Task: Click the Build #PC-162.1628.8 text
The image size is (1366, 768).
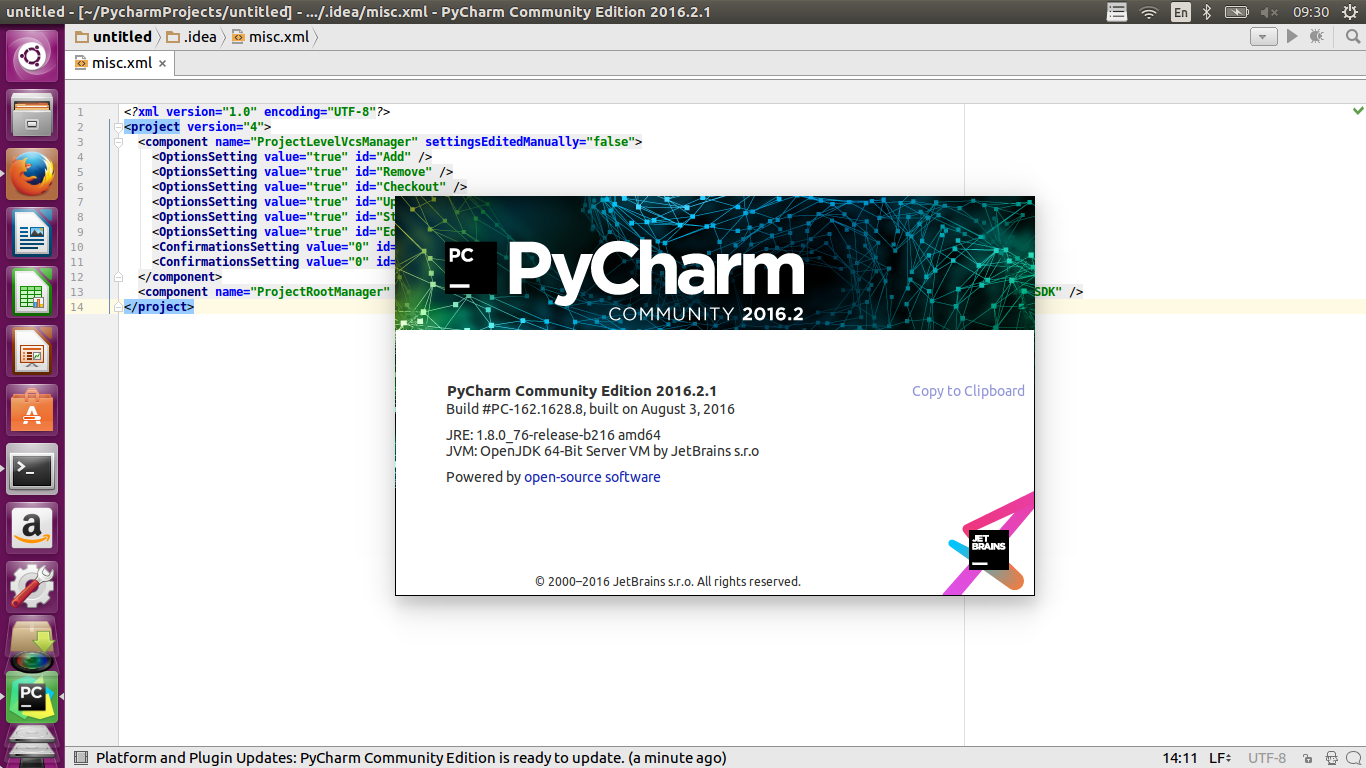Action: click(x=590, y=409)
